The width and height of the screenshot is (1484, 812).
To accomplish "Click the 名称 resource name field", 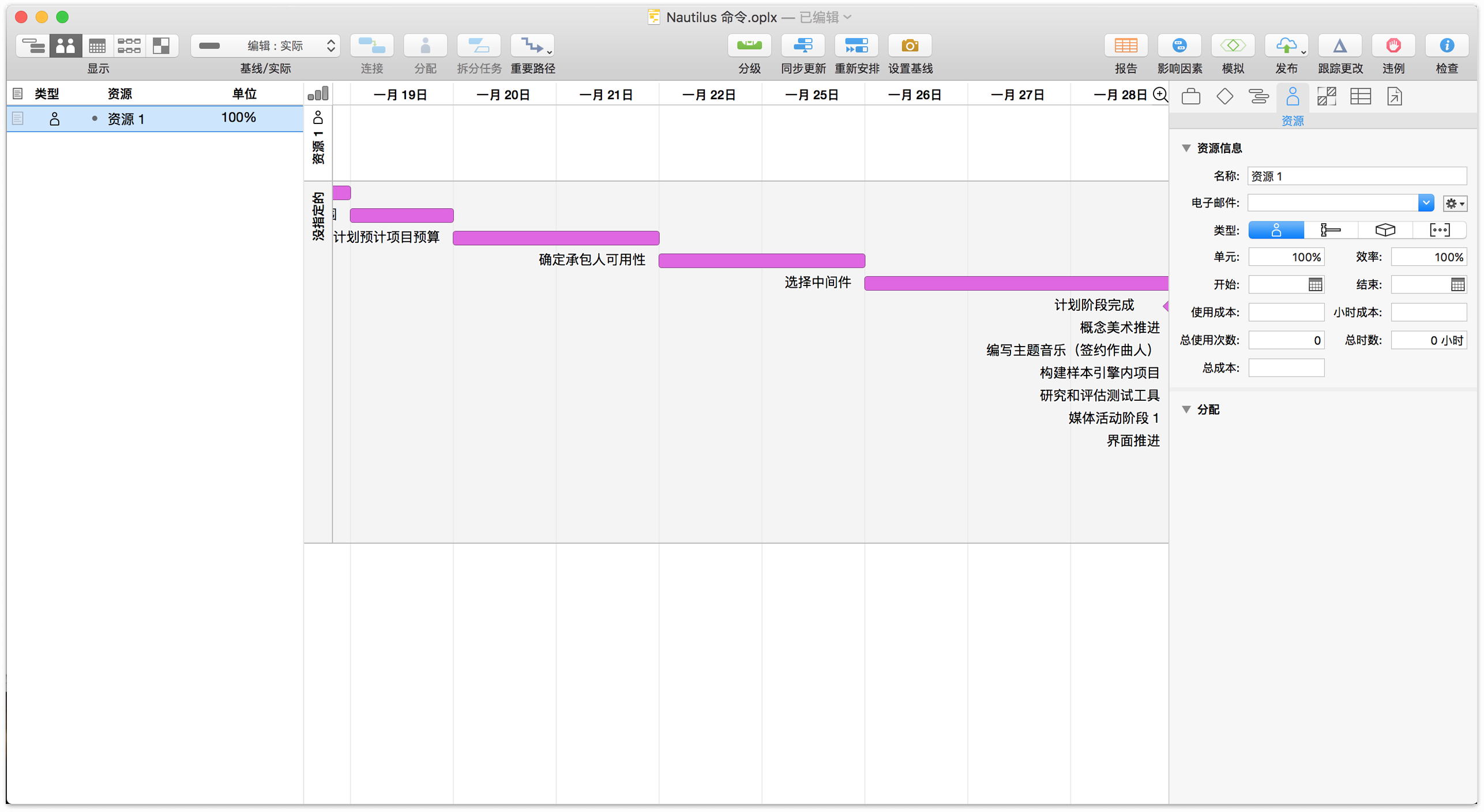I will (x=1356, y=176).
